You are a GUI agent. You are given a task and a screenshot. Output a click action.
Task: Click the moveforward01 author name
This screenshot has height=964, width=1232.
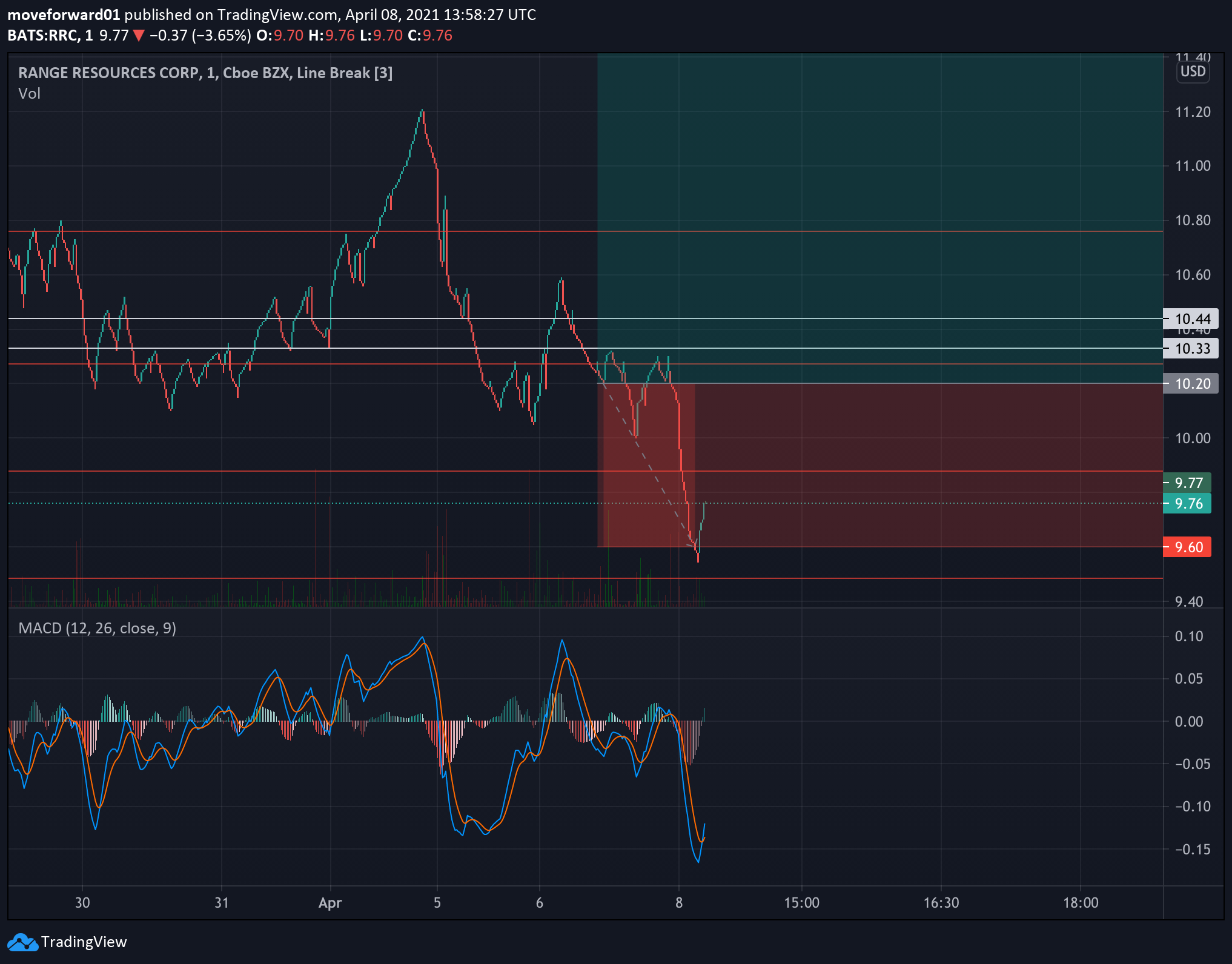64,15
